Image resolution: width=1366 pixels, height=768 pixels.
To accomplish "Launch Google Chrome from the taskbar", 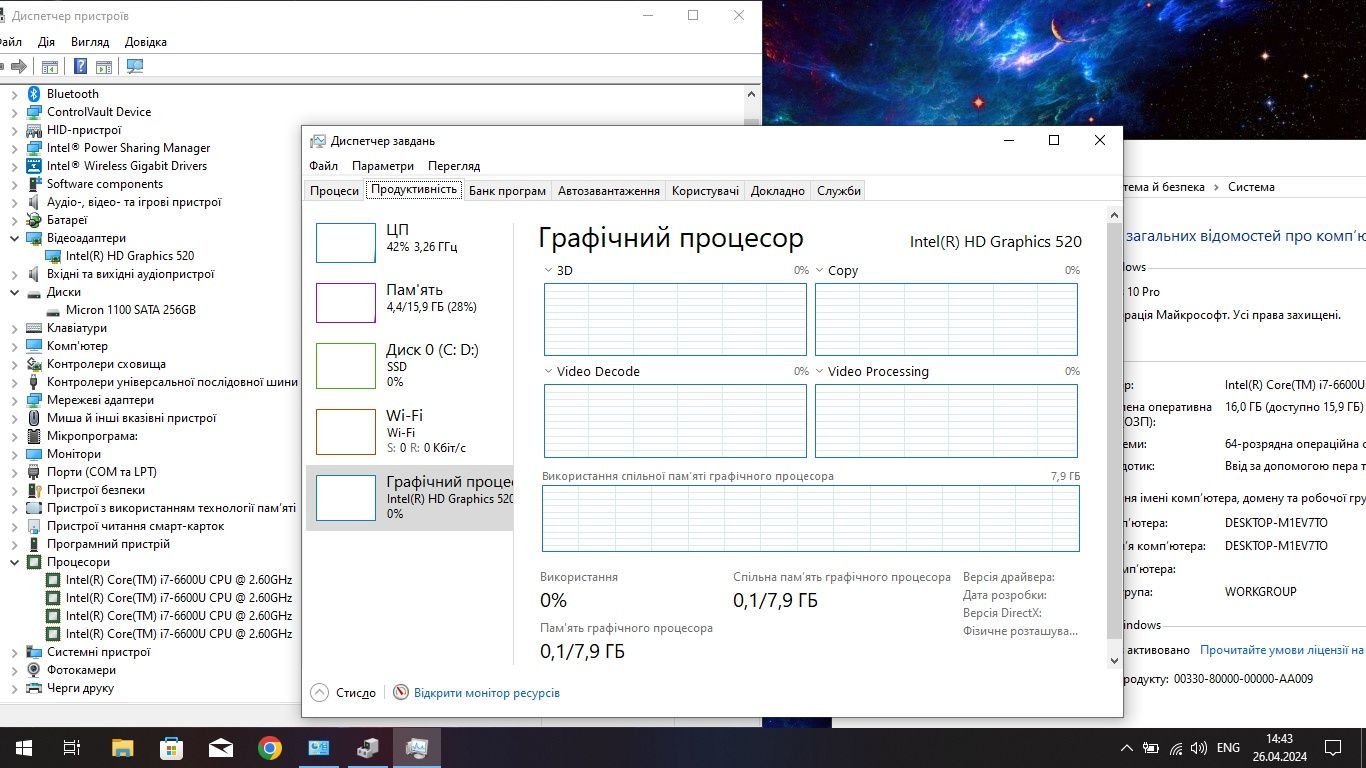I will [x=269, y=747].
